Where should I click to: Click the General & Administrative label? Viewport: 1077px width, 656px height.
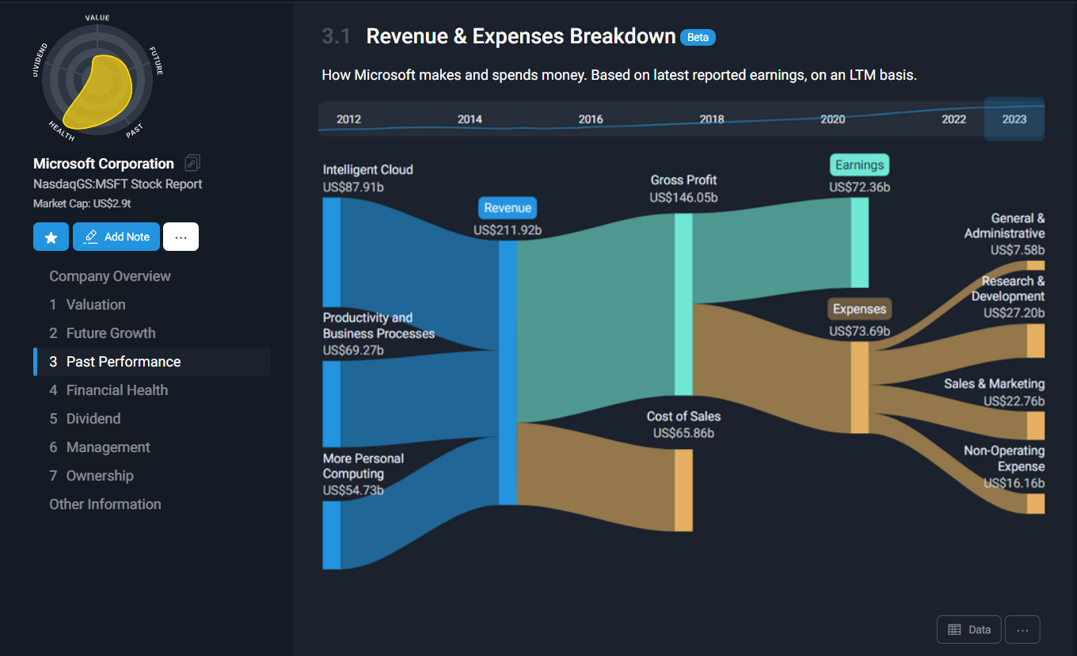(x=1004, y=226)
